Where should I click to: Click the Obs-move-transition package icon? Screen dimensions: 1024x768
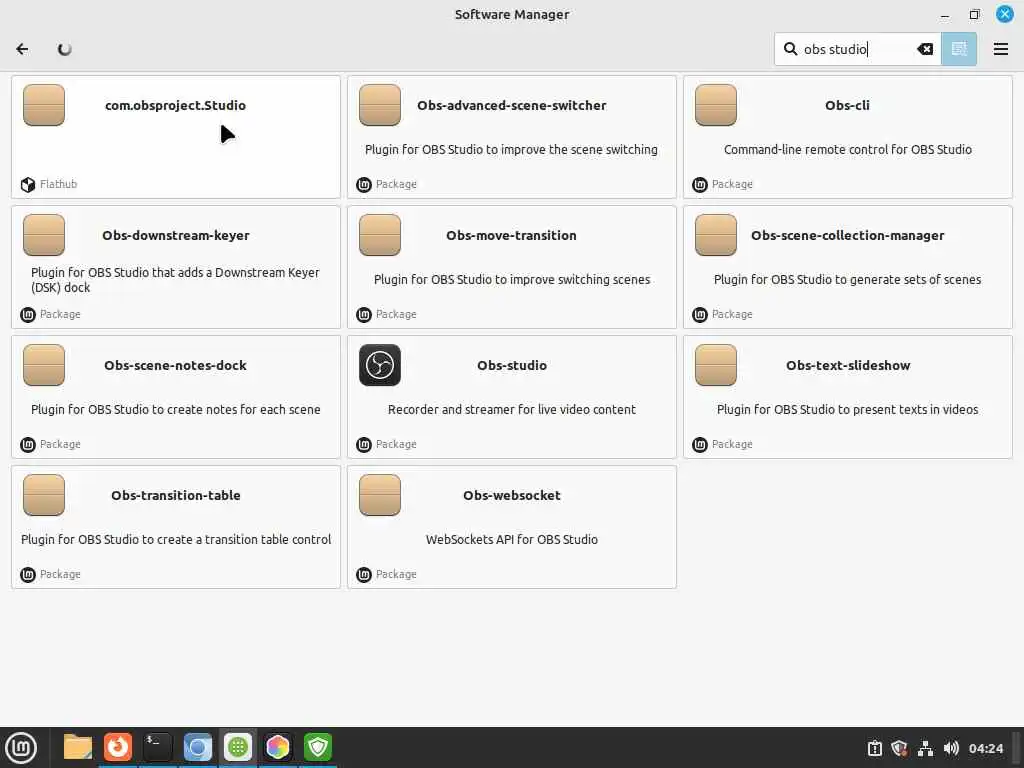pyautogui.click(x=379, y=235)
